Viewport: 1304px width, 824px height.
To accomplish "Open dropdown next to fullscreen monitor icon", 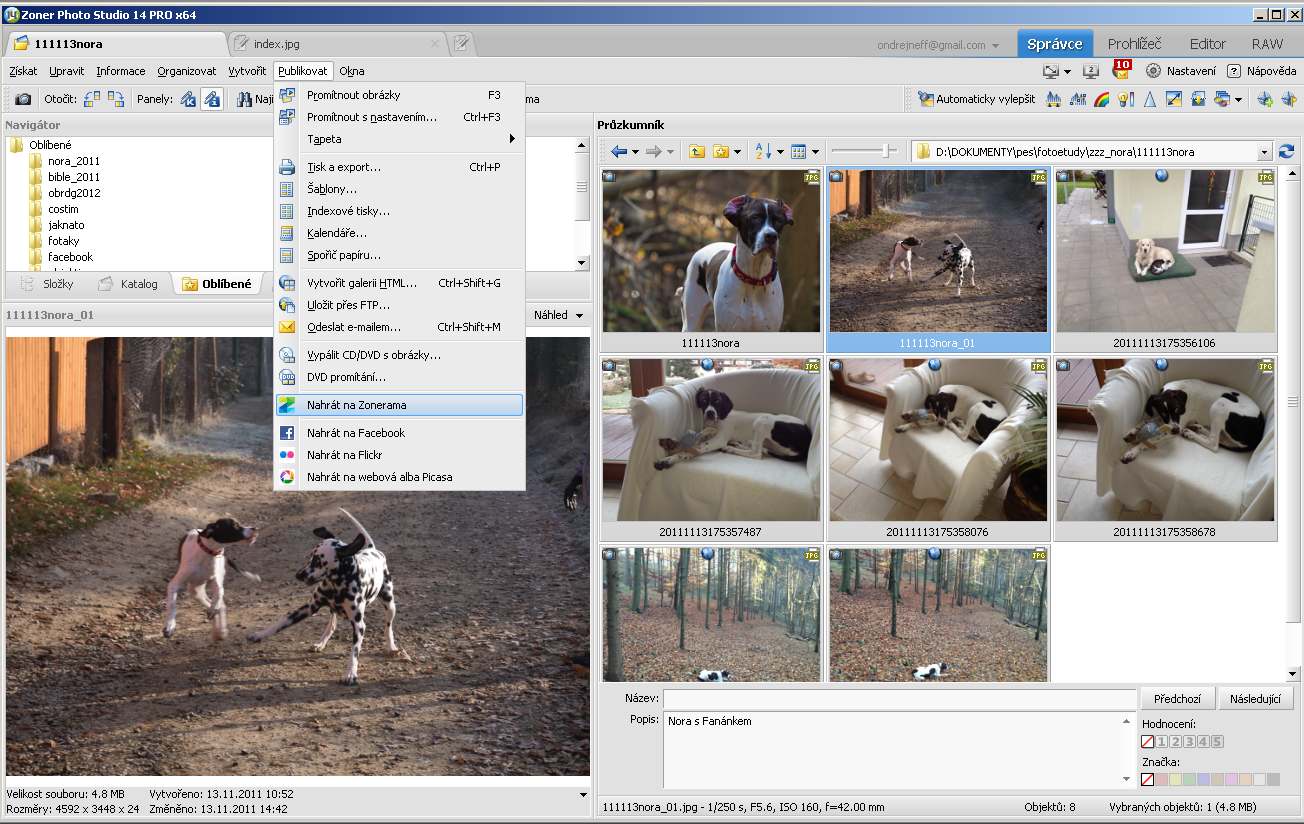I will pos(1067,71).
